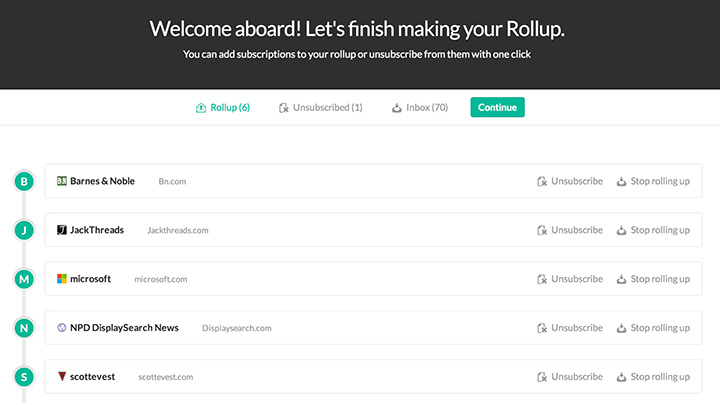Unsubscribe from scottevest
720x403 pixels.
coord(570,377)
